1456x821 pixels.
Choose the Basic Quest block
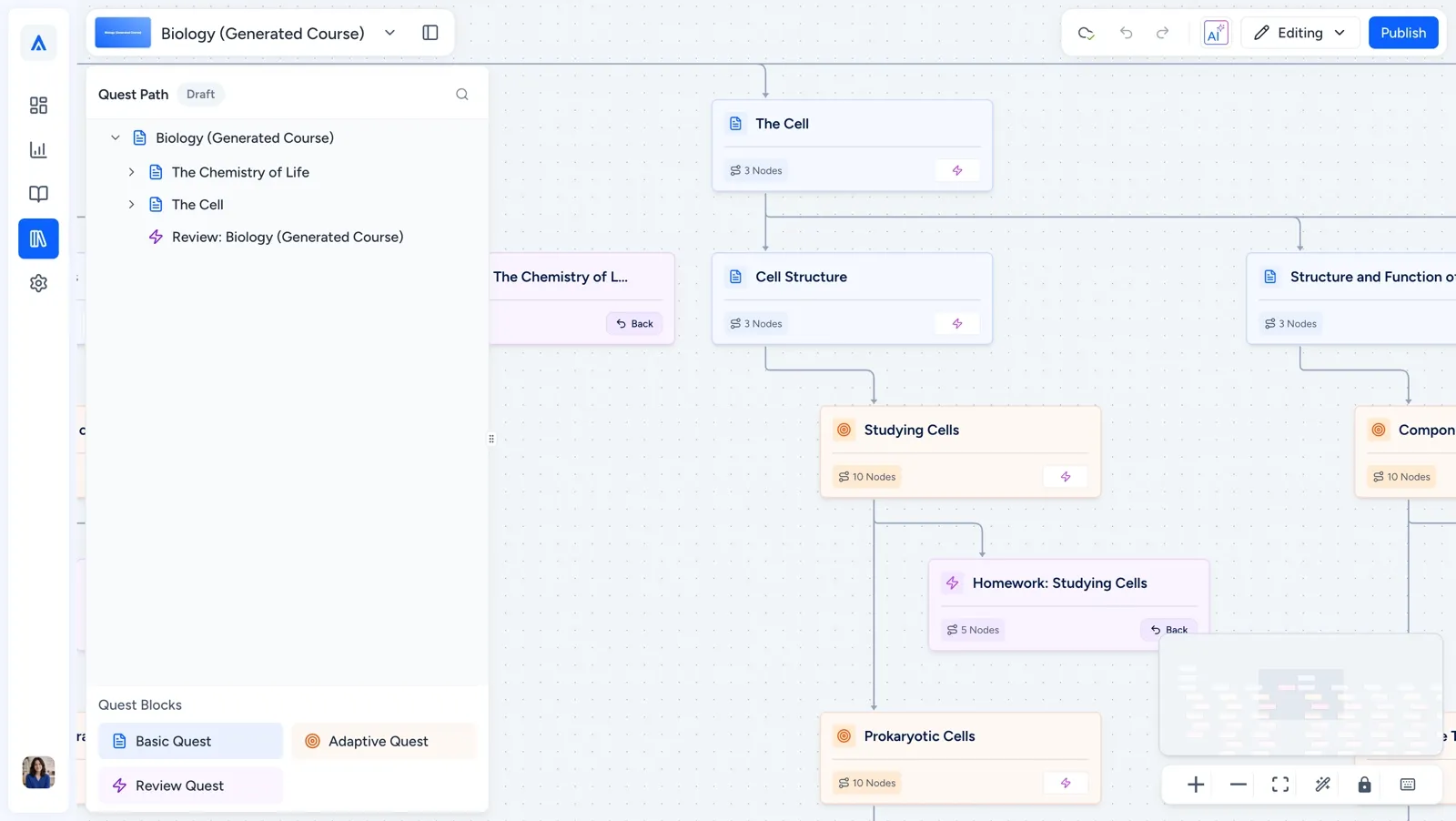pyautogui.click(x=190, y=741)
